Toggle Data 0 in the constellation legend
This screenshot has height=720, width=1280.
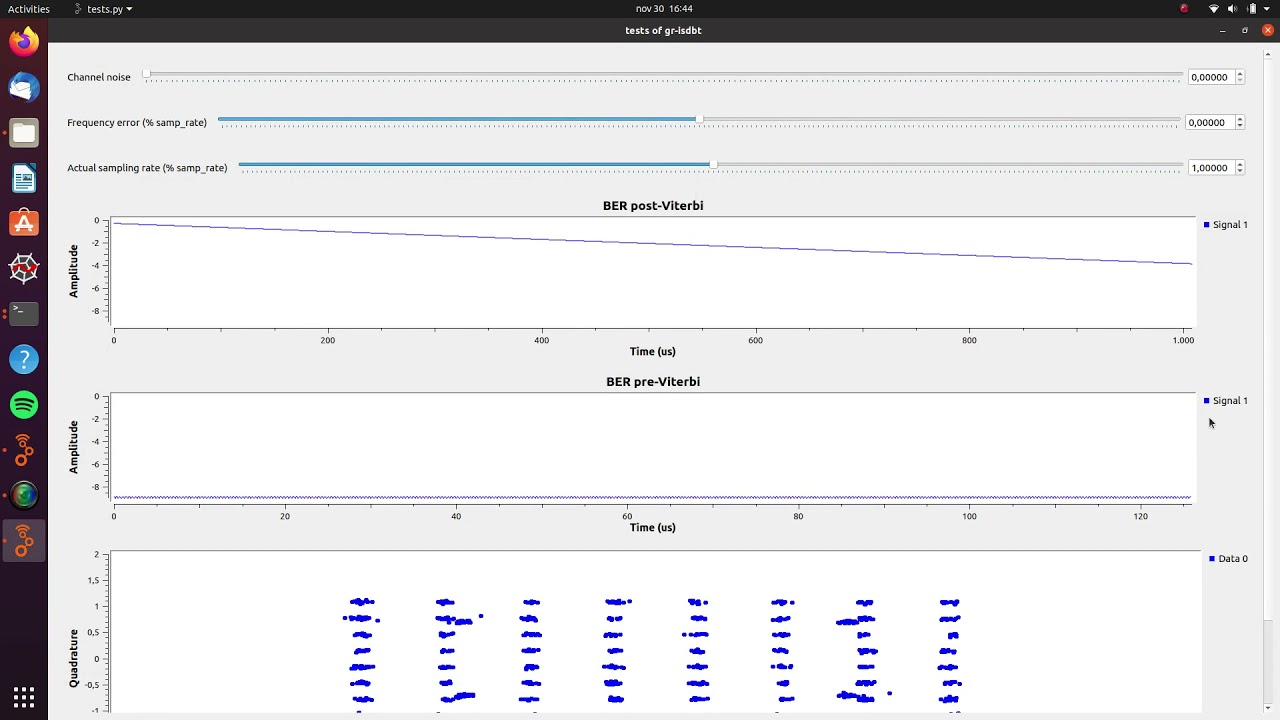point(1228,559)
